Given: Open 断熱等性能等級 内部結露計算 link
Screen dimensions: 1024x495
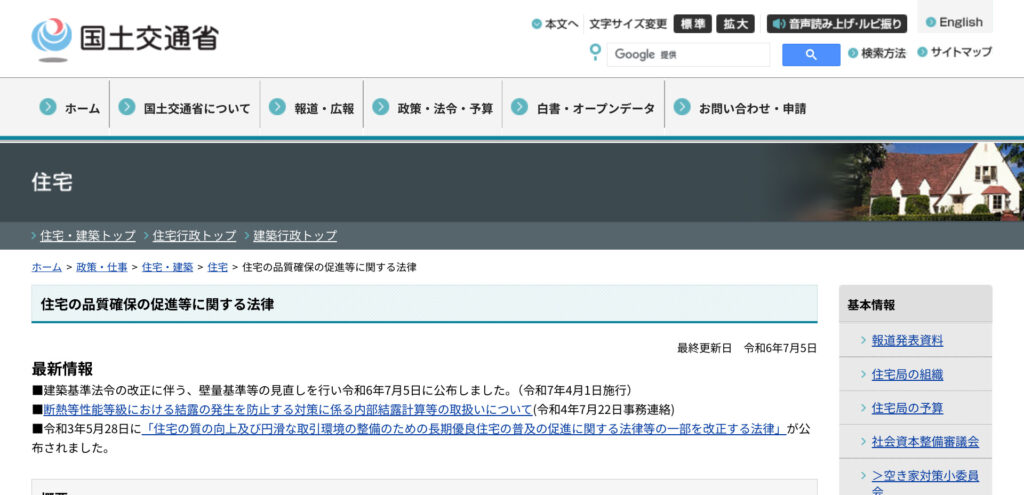Looking at the screenshot, I should 288,409.
